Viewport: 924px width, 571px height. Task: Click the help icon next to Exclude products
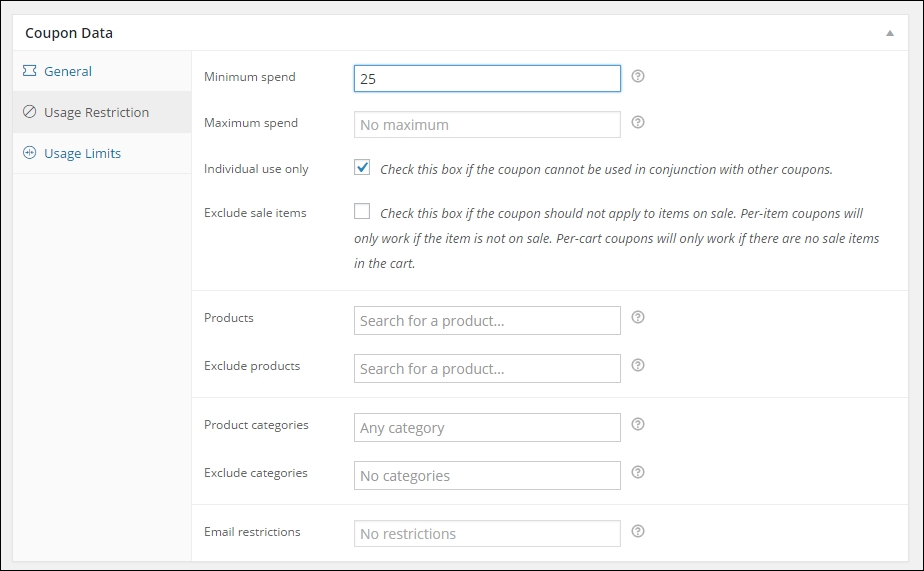(x=638, y=365)
